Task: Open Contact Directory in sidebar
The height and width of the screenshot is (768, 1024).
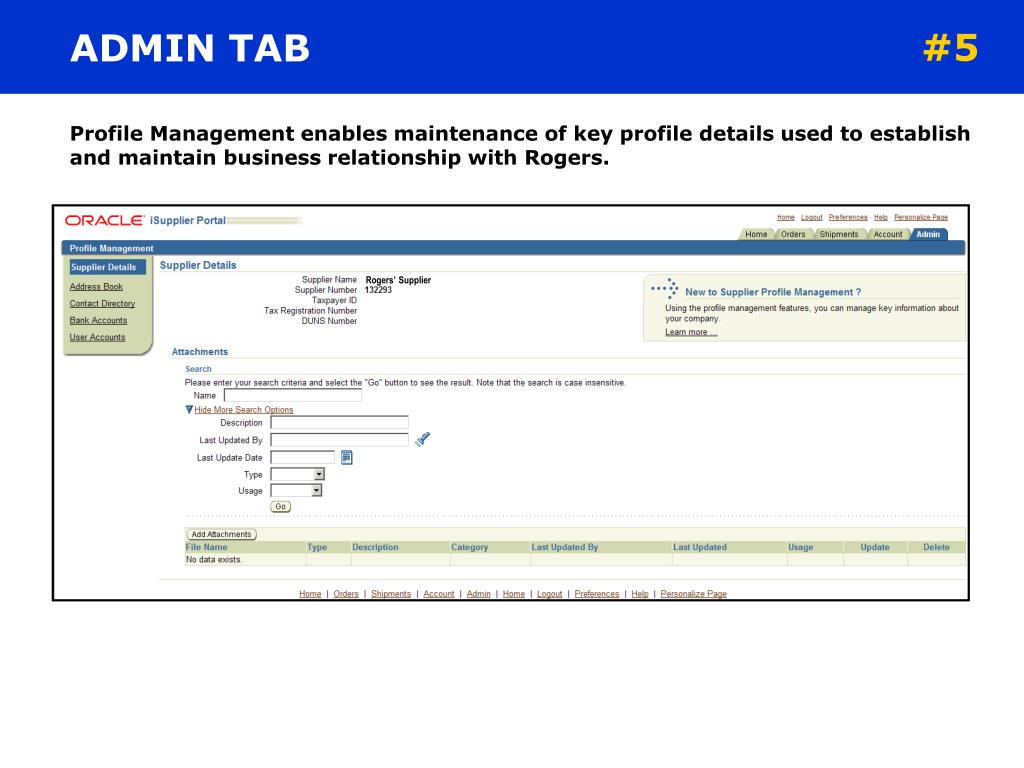Action: pyautogui.click(x=103, y=304)
